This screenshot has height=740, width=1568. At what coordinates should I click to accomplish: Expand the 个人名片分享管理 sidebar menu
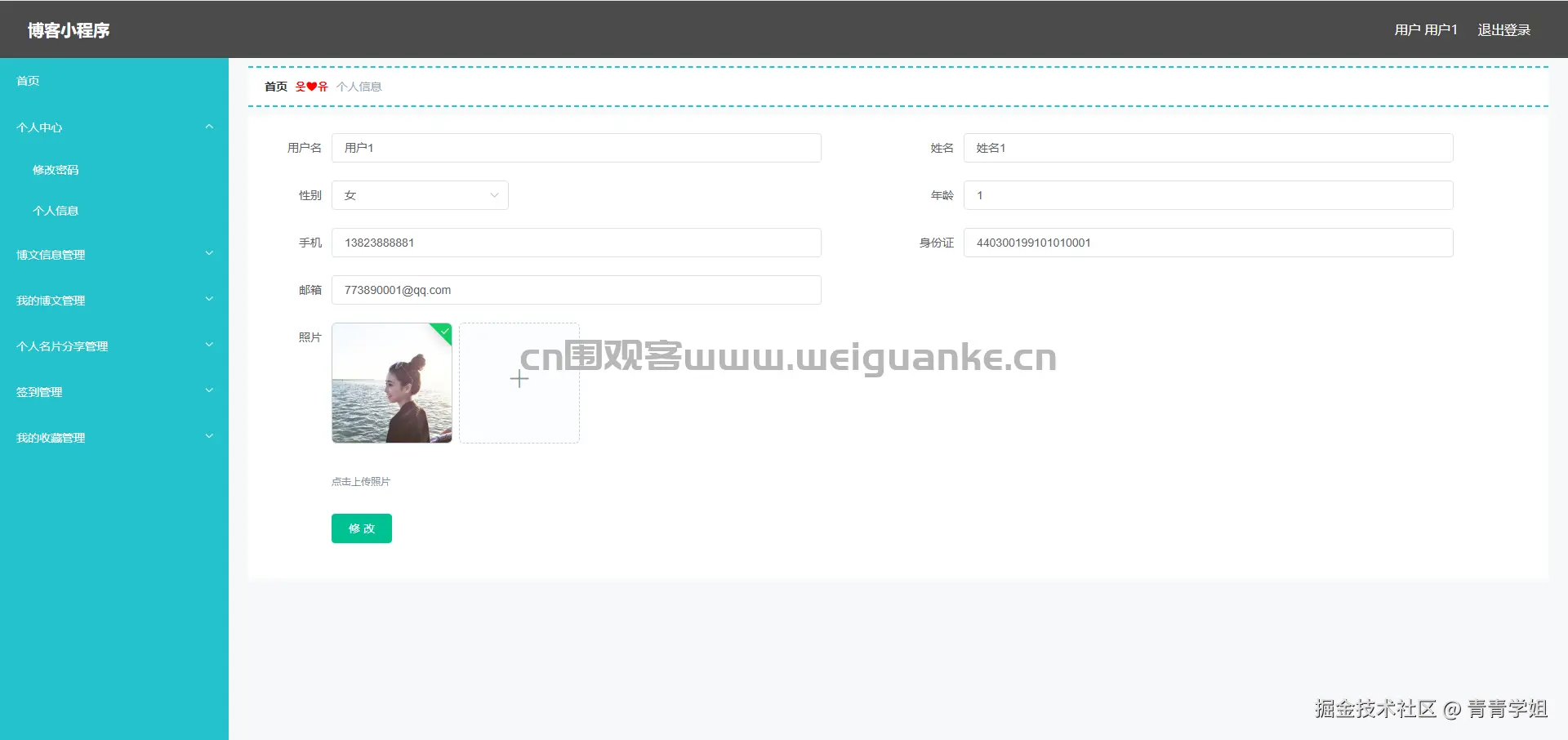114,346
